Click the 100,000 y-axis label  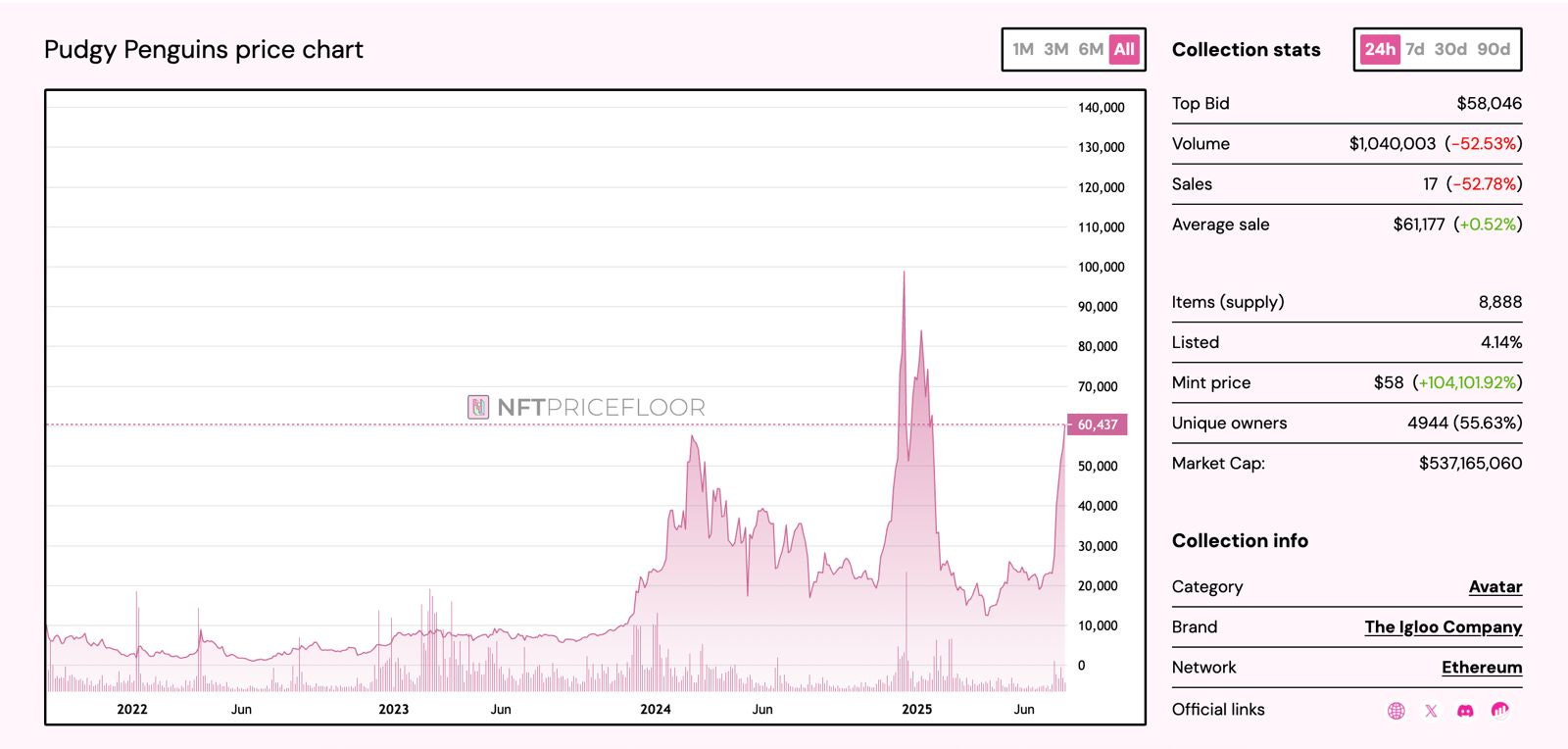pos(1102,267)
